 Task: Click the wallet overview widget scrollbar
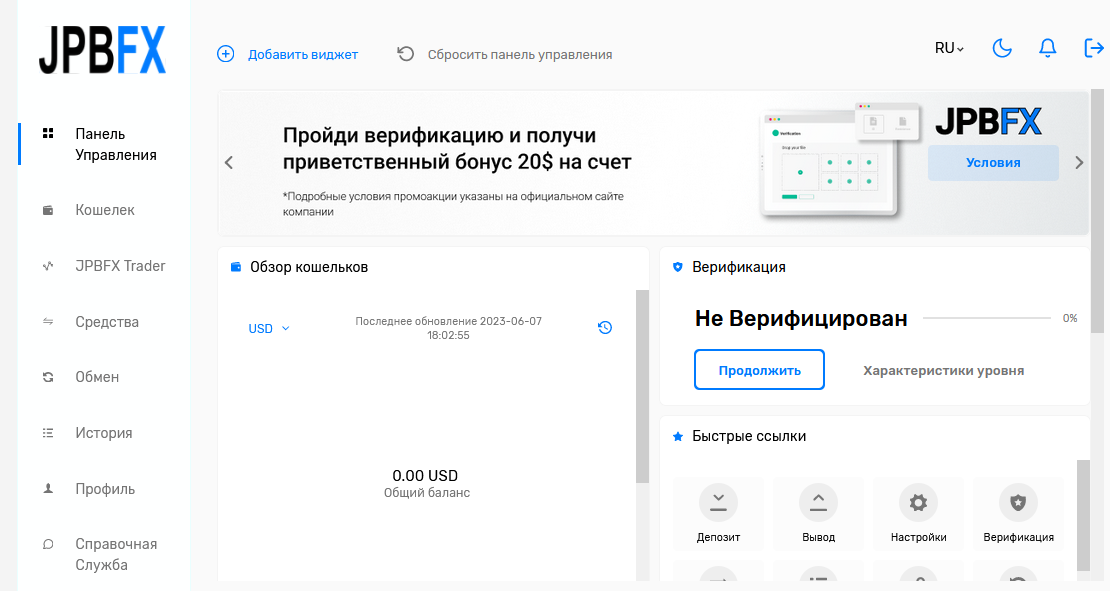point(642,386)
